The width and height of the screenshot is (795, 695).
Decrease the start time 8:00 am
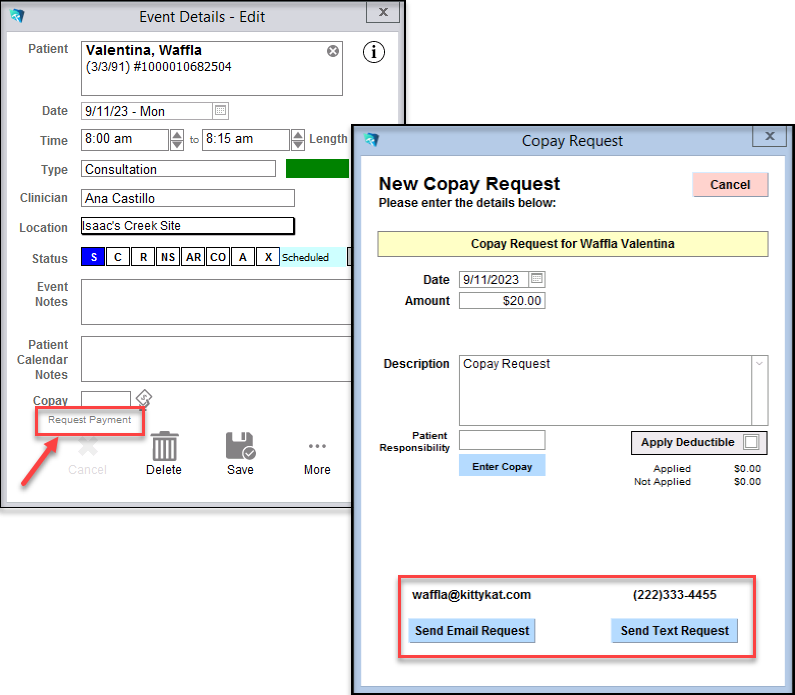176,145
